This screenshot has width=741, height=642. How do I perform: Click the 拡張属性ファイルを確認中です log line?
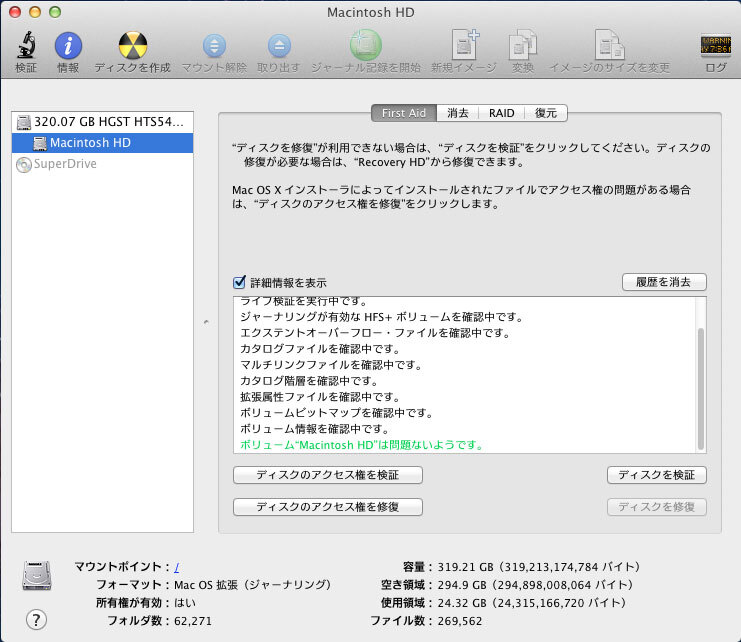pos(320,397)
